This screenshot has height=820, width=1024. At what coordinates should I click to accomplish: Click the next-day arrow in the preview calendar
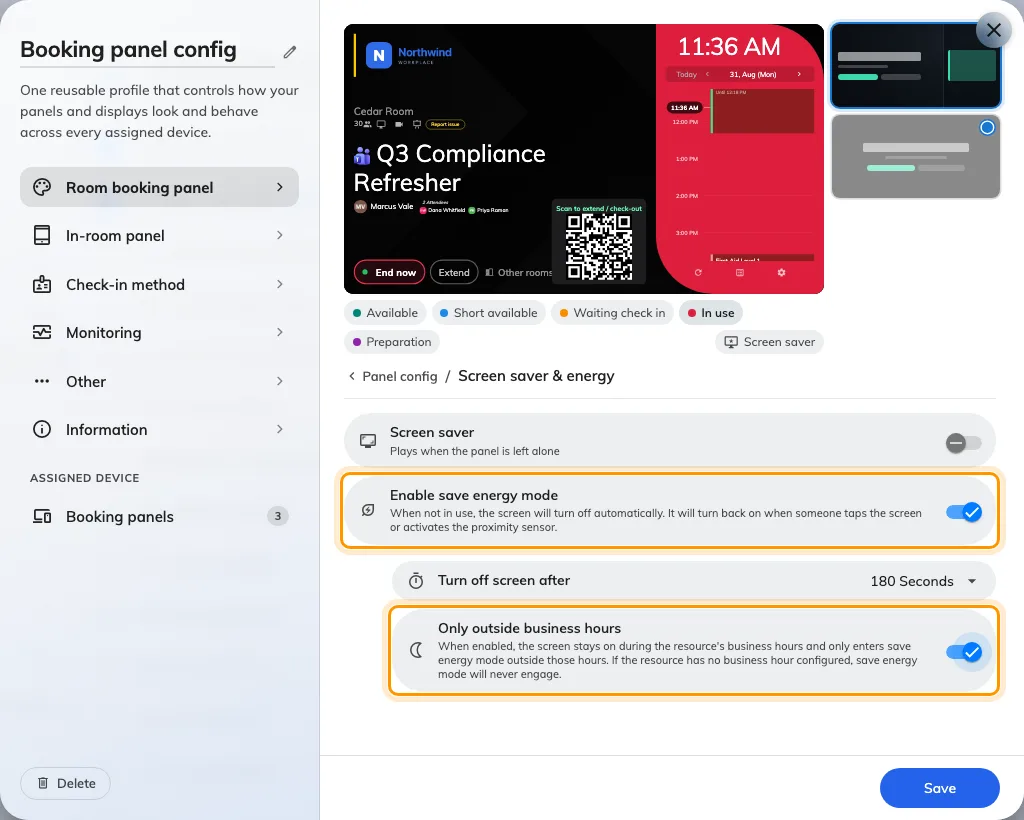coord(799,74)
